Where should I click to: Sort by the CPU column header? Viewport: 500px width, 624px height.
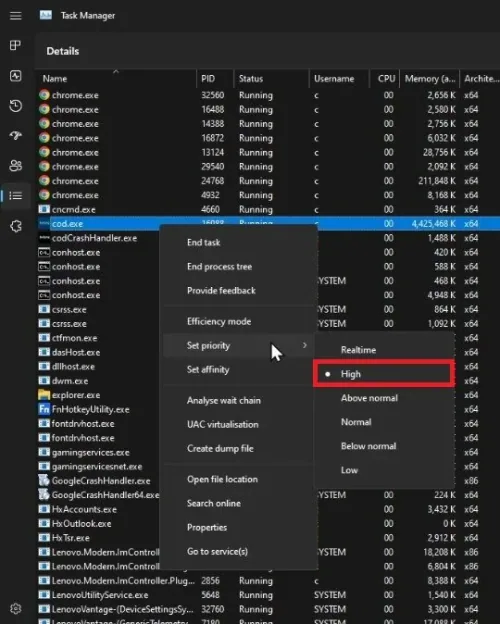[385, 78]
